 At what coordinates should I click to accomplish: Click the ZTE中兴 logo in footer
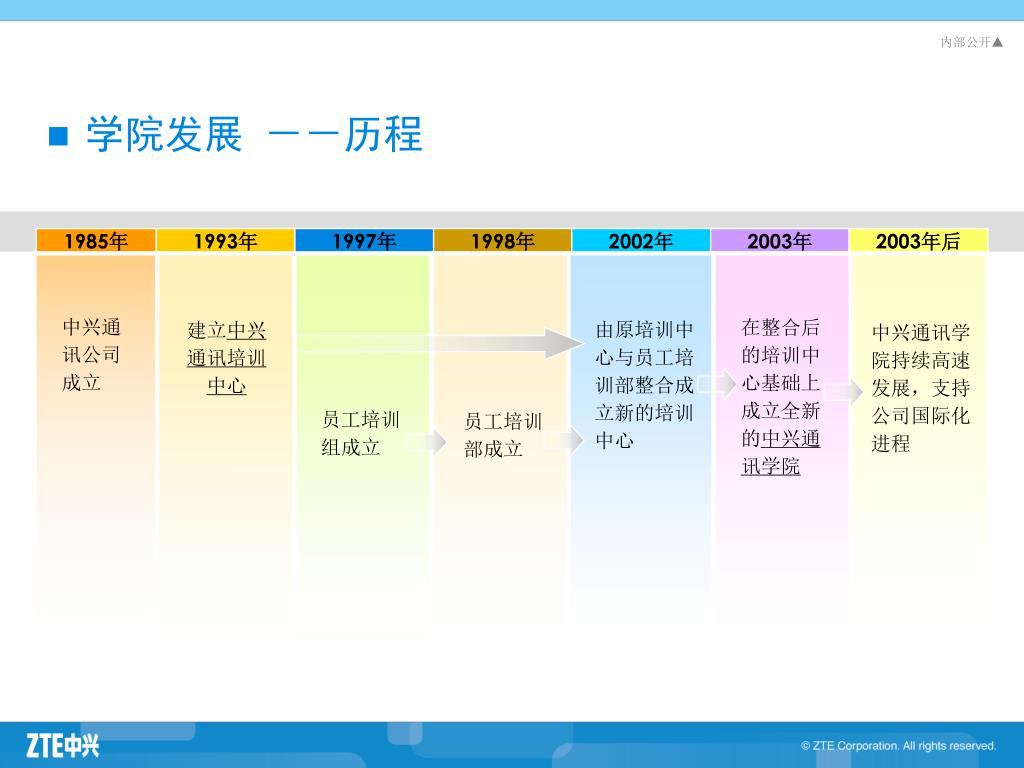pos(63,745)
